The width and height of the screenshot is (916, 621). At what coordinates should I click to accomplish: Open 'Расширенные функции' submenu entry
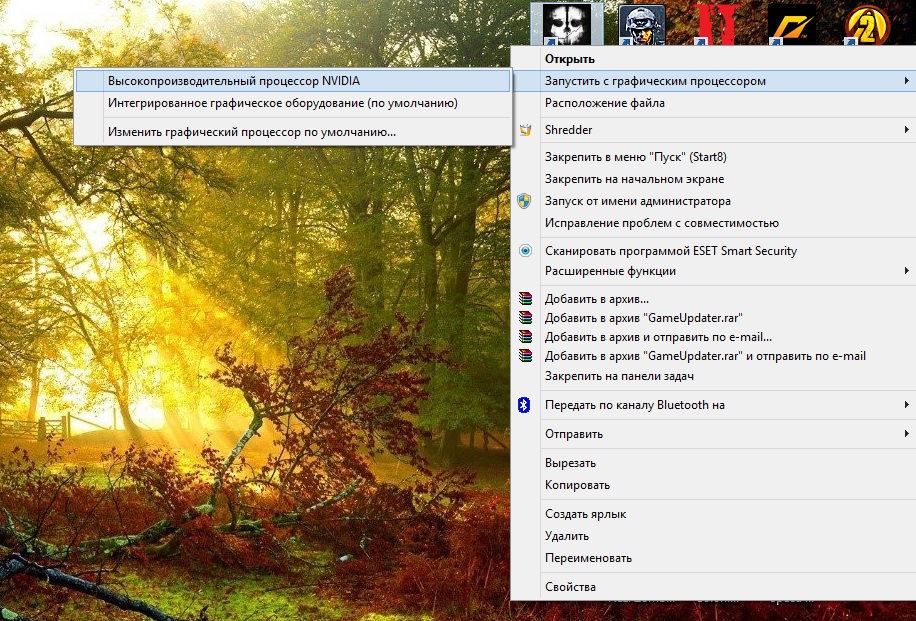tap(713, 270)
